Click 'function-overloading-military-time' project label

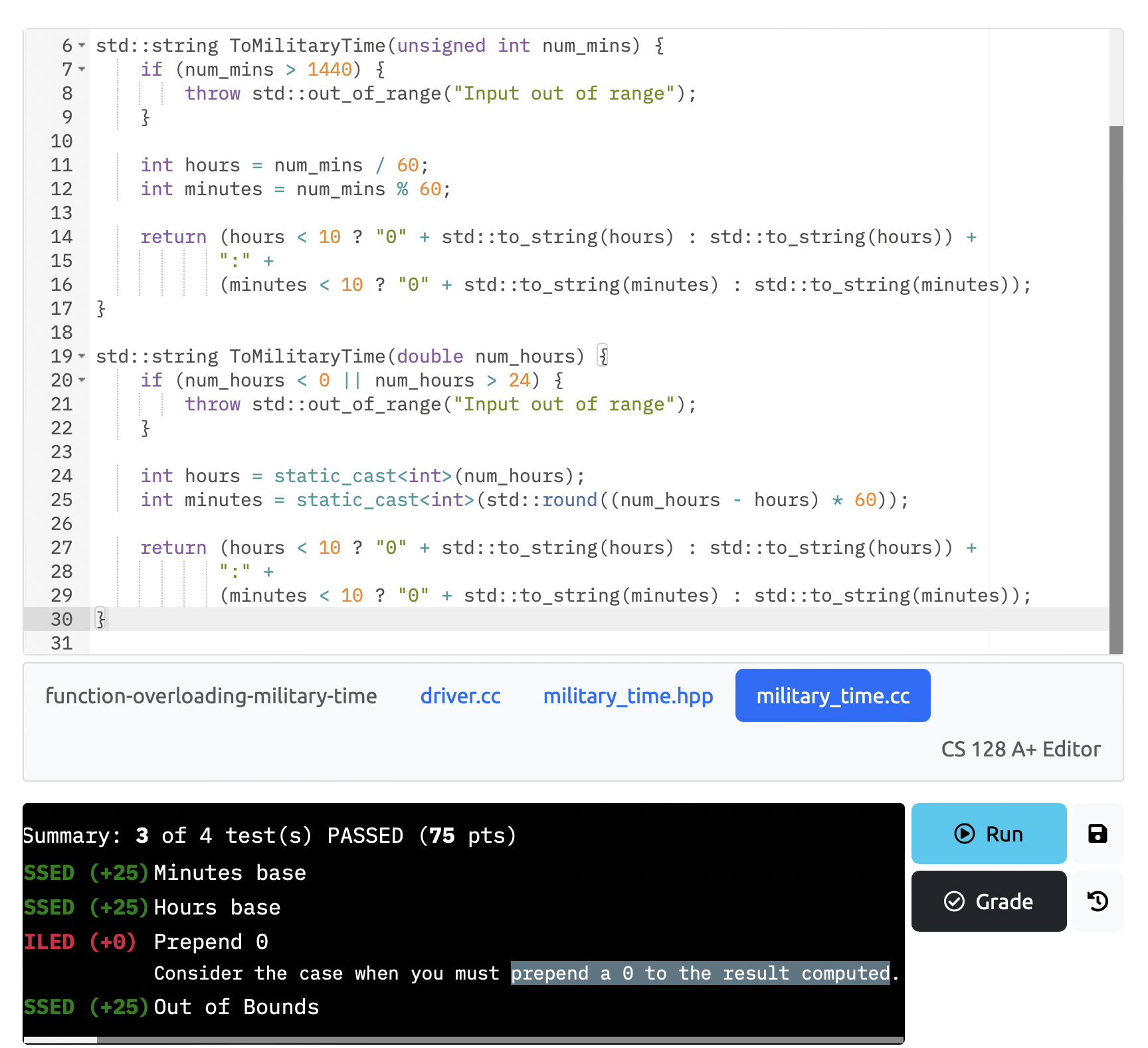[x=211, y=695]
